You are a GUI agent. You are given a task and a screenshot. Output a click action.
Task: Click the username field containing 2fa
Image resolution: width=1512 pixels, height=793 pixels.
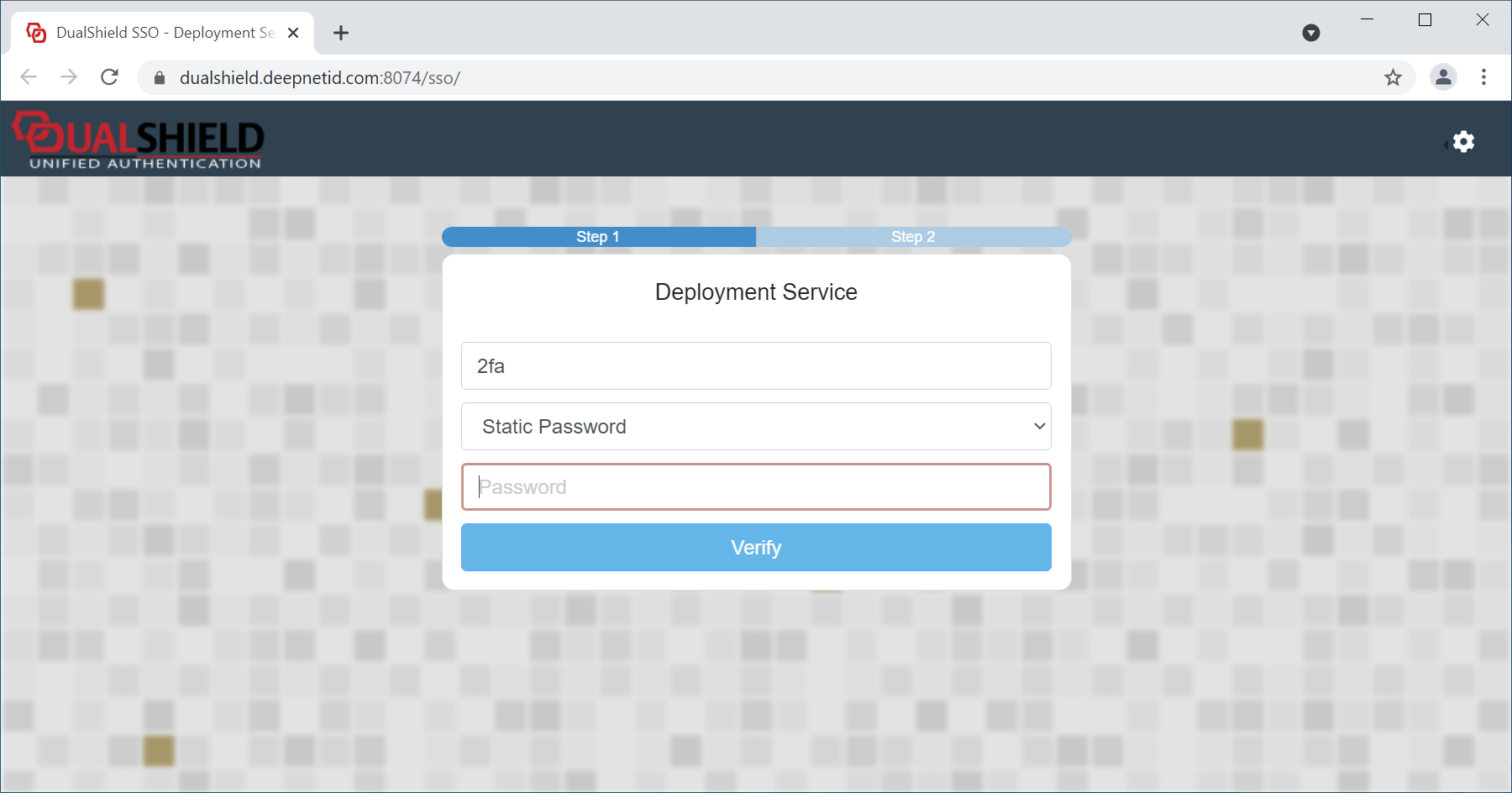(756, 366)
